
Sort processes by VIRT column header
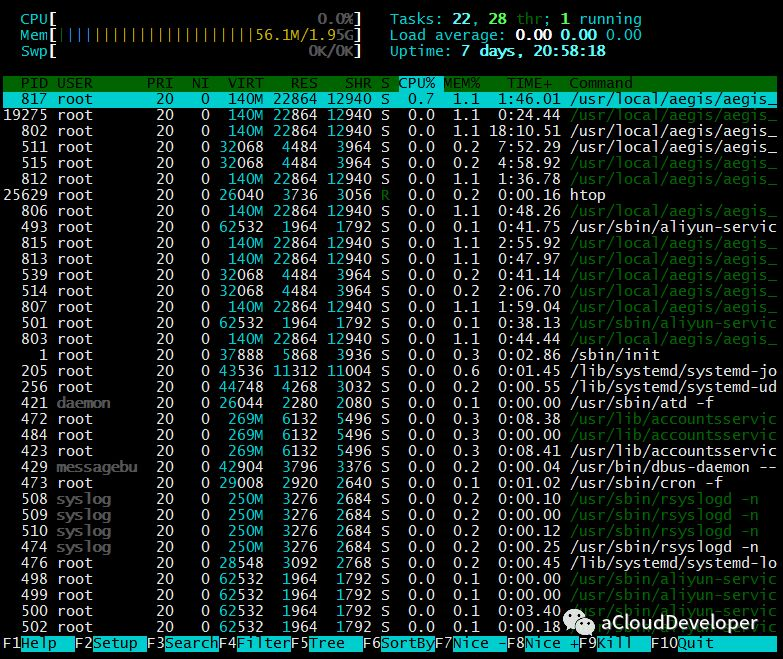246,83
